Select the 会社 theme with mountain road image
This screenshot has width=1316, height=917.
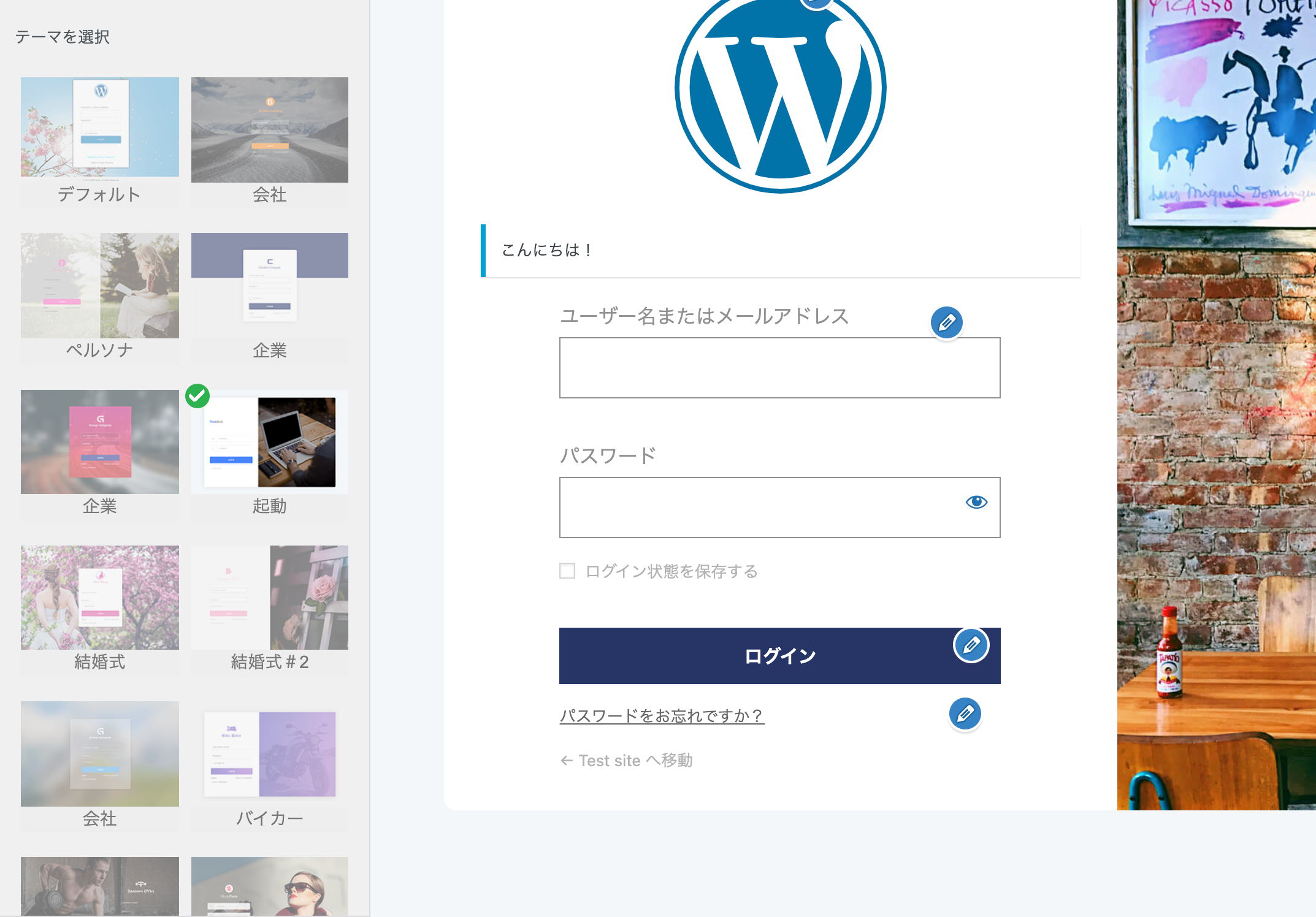[270, 130]
